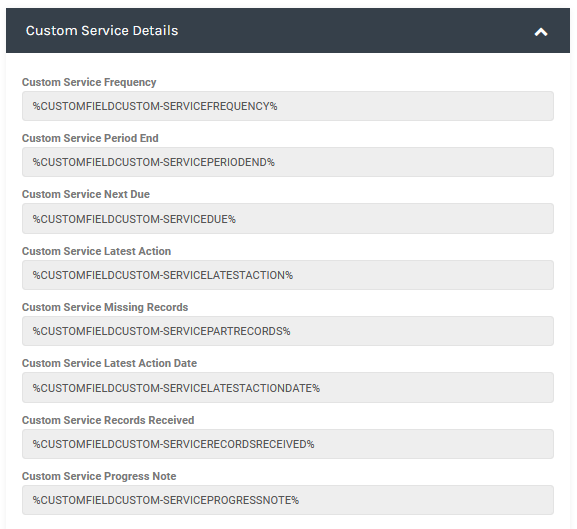Viewport: 577px width, 529px height.
Task: Click the SERVICELATESTACTIONDATE placeholder field
Action: 288,387
